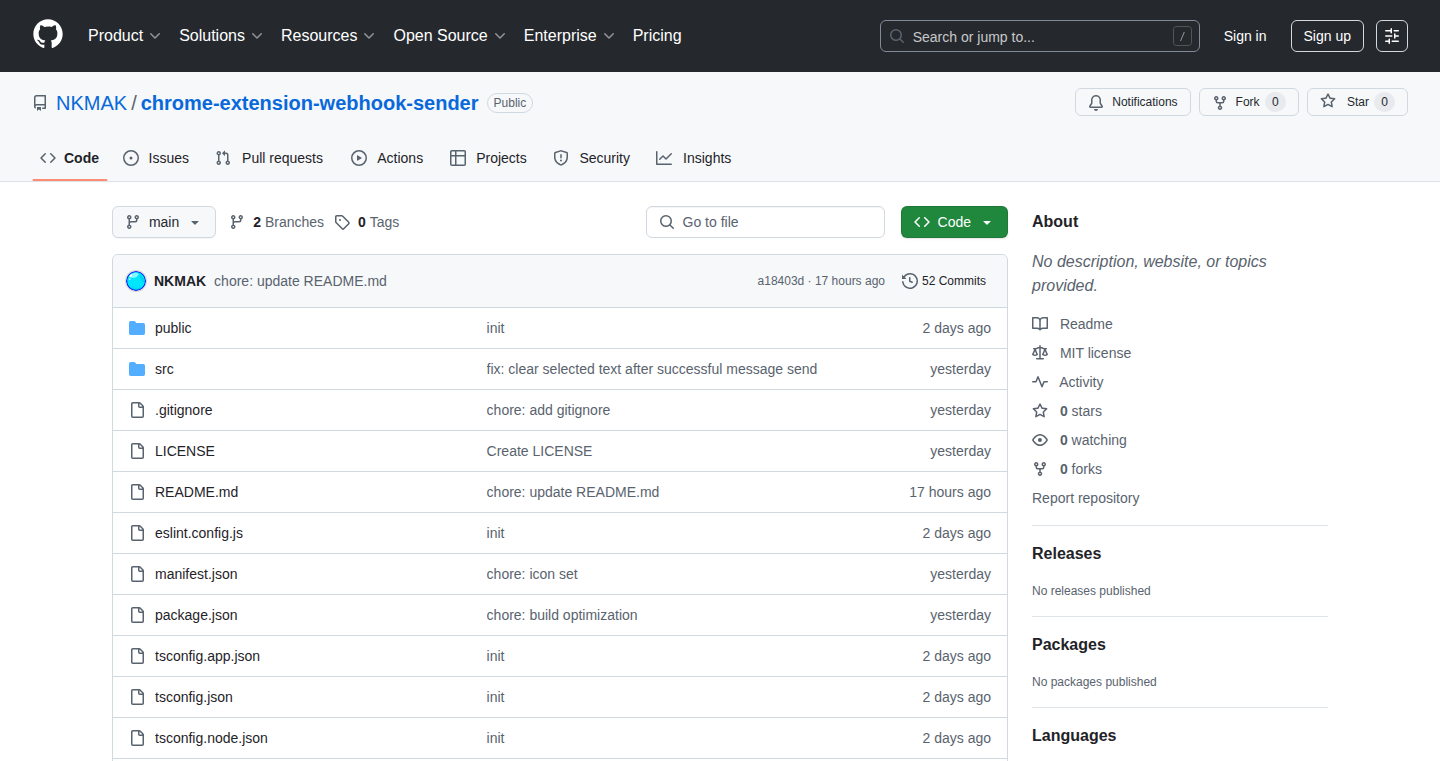Open the green Code dropdown button
The image size is (1440, 761).
[954, 222]
